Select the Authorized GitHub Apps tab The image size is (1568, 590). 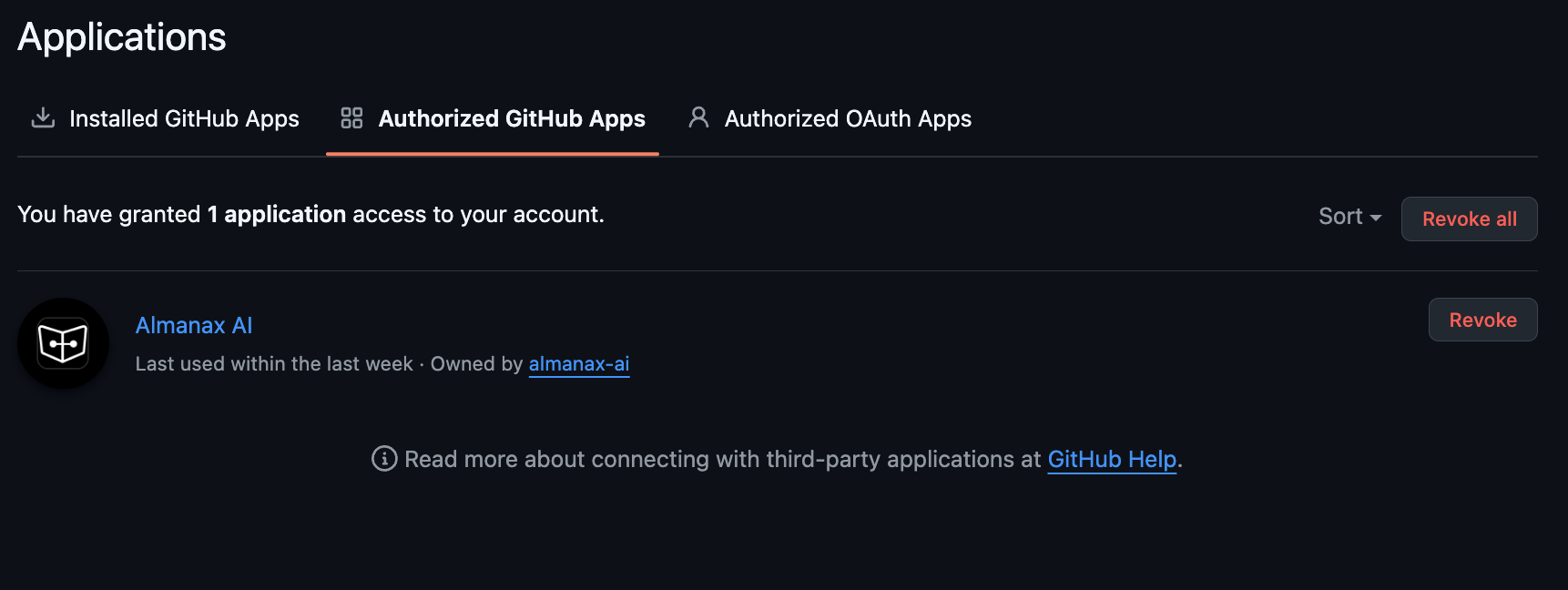coord(493,118)
